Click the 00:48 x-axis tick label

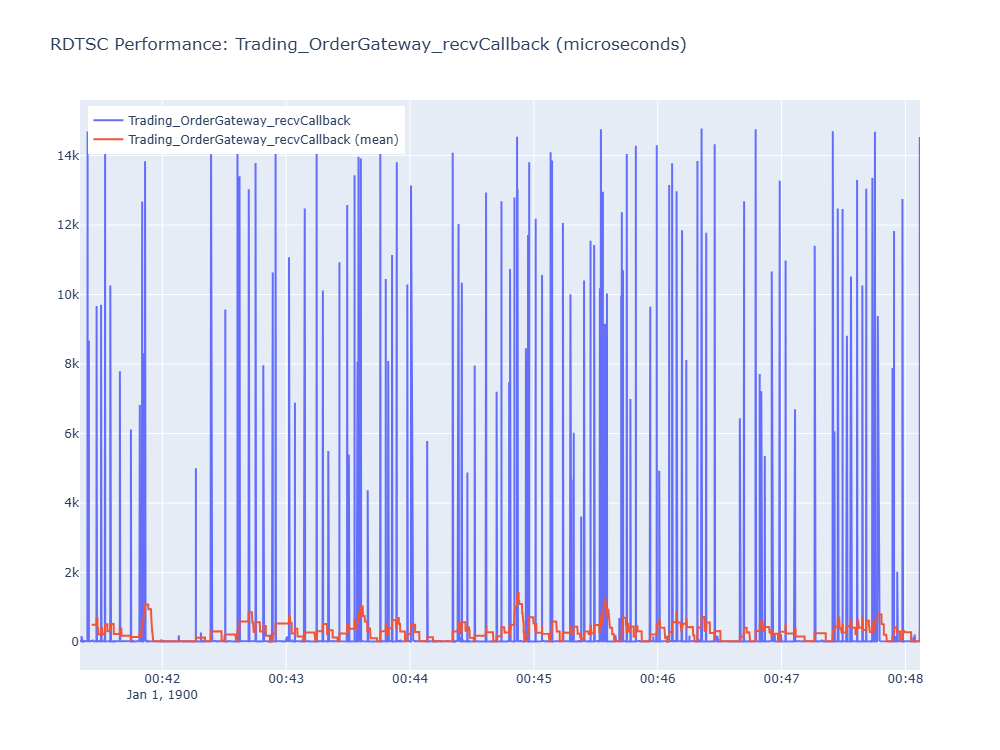(x=905, y=679)
